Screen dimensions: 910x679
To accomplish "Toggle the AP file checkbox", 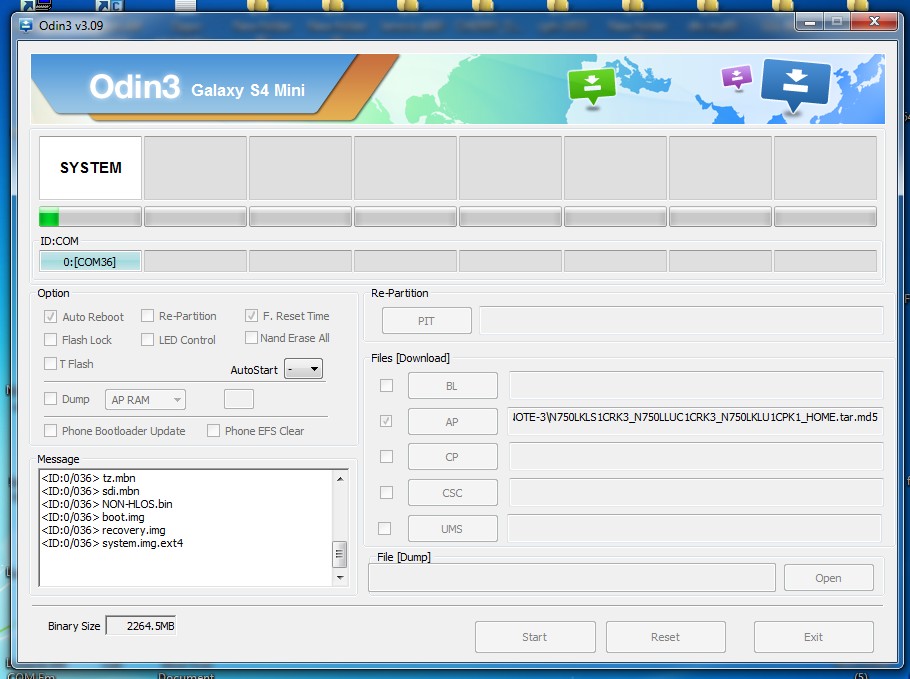I will point(386,421).
